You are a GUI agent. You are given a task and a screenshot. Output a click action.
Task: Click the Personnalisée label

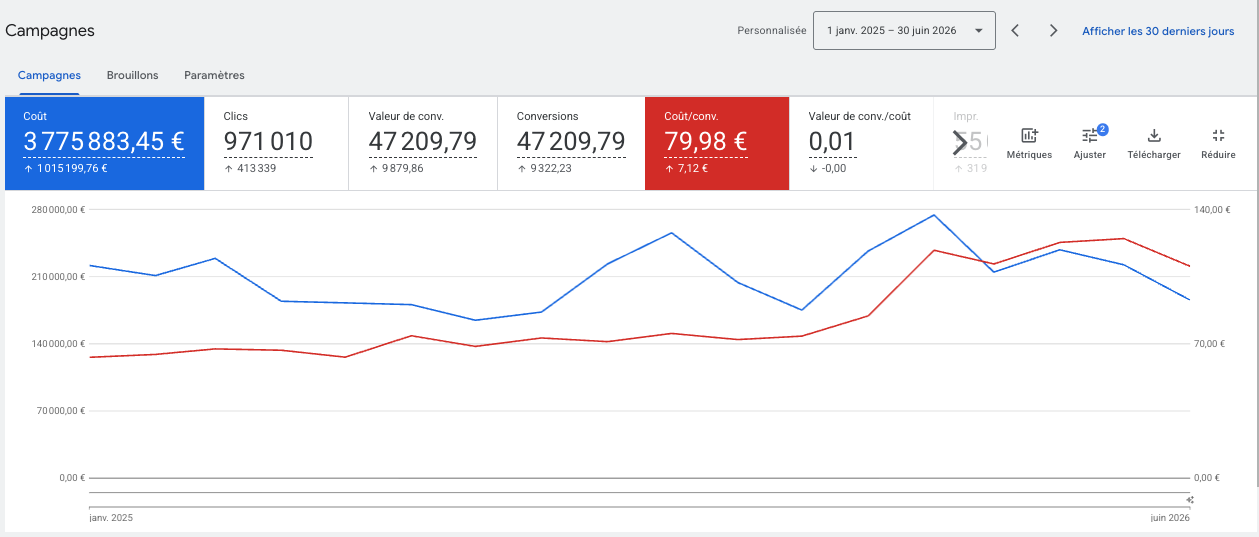point(772,31)
